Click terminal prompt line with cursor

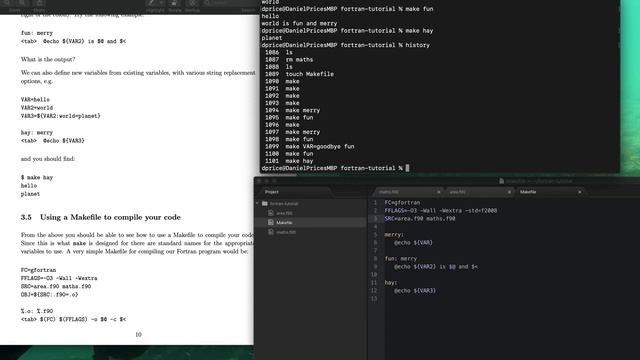click(335, 168)
